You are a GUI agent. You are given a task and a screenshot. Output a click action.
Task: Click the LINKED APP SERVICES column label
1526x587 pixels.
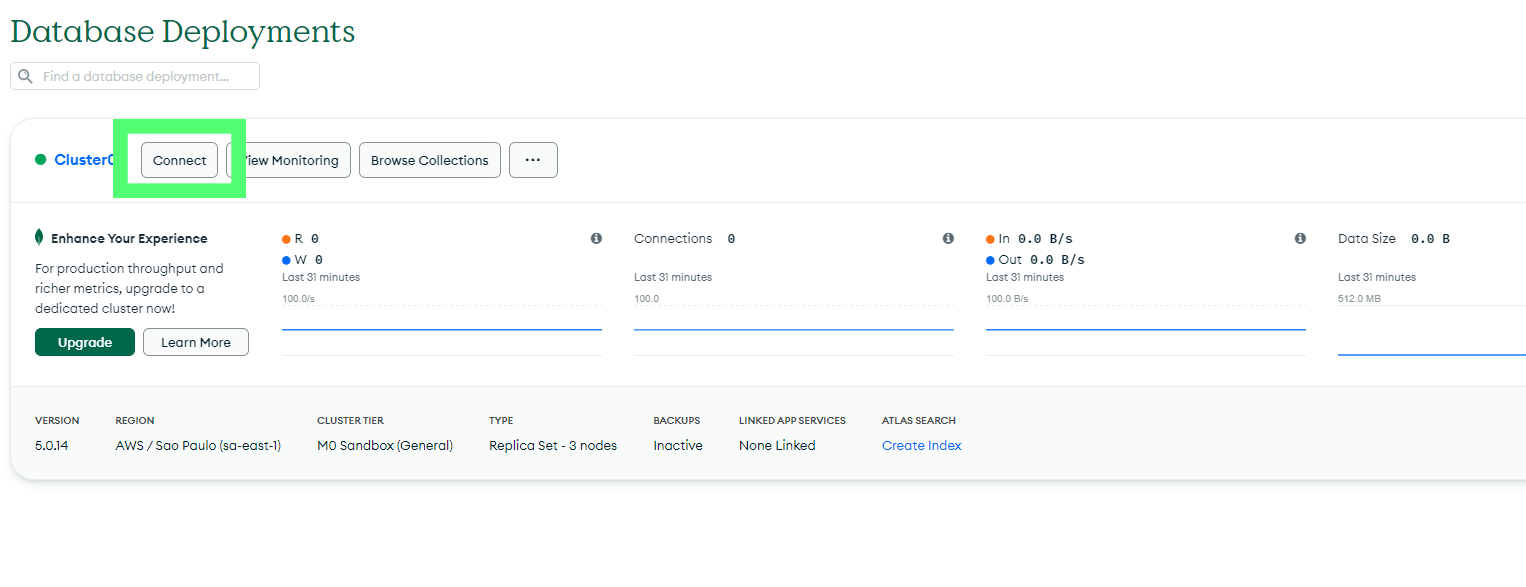[x=792, y=421]
